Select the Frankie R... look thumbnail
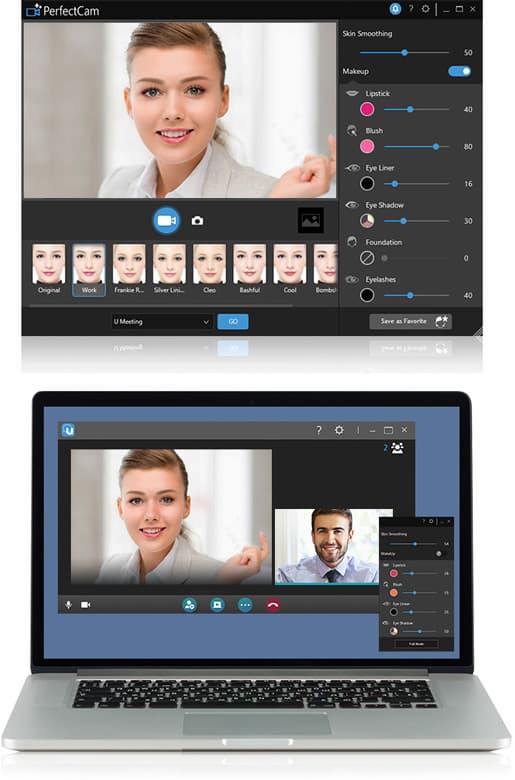515x780 pixels. 129,269
